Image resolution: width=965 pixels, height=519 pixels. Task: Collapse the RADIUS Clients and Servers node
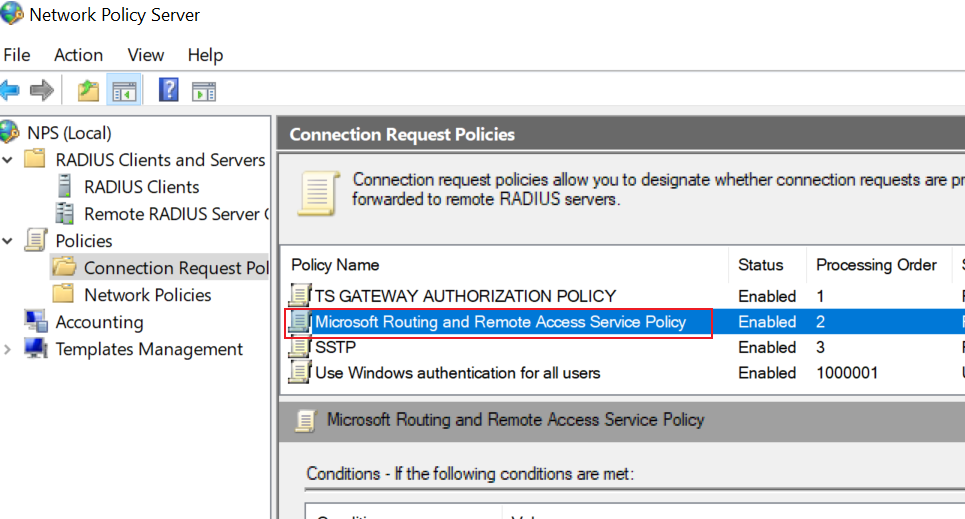coord(8,160)
